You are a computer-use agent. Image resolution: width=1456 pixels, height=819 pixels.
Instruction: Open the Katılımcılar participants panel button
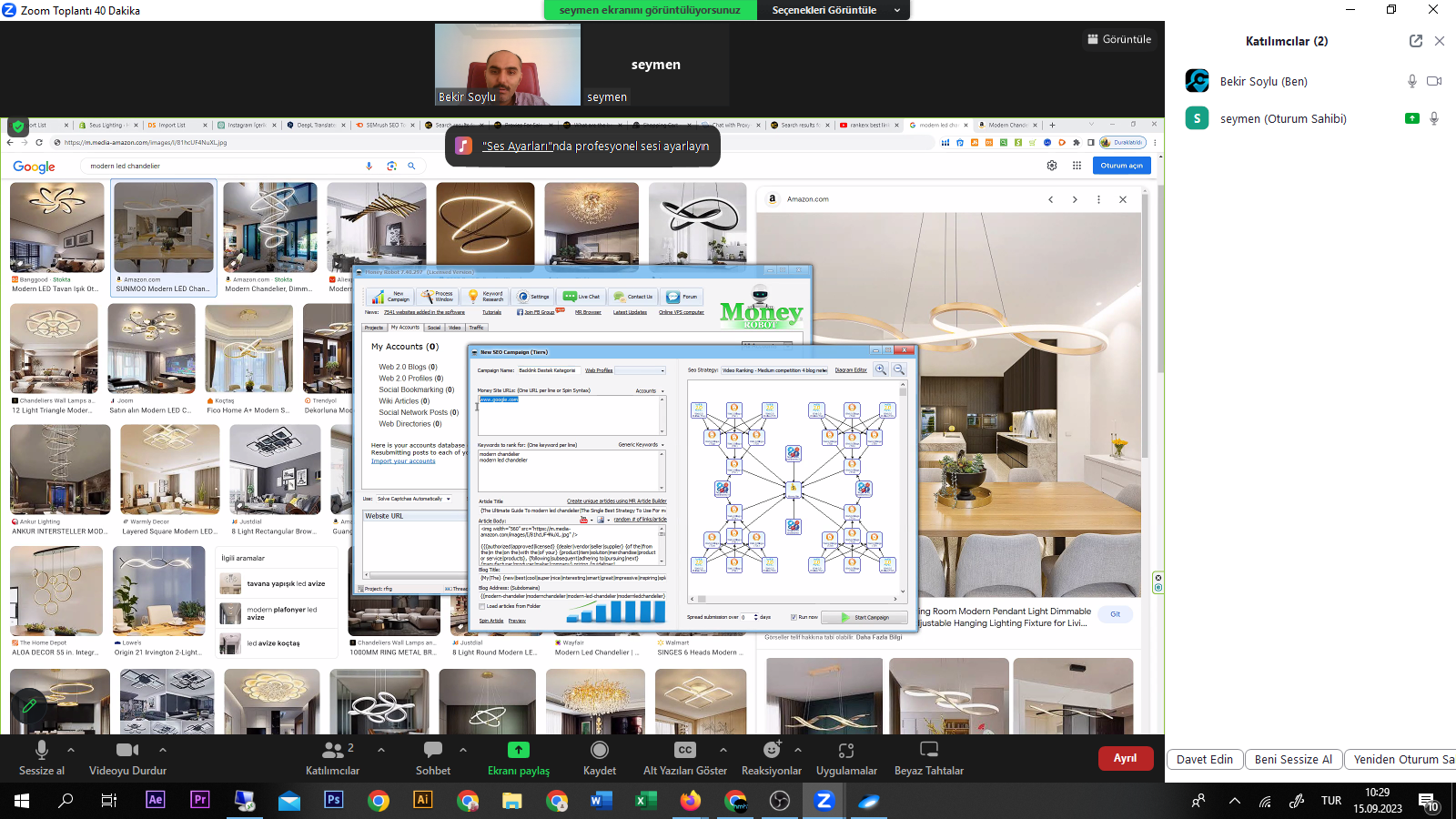point(332,758)
